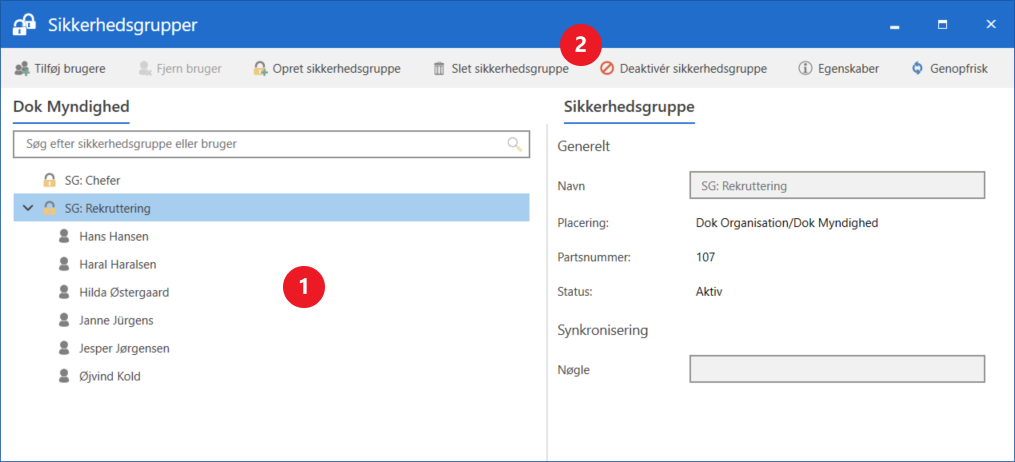This screenshot has height=462, width=1015.
Task: Click the Opret sikkerhedsgruppe padlock icon
Action: click(260, 69)
